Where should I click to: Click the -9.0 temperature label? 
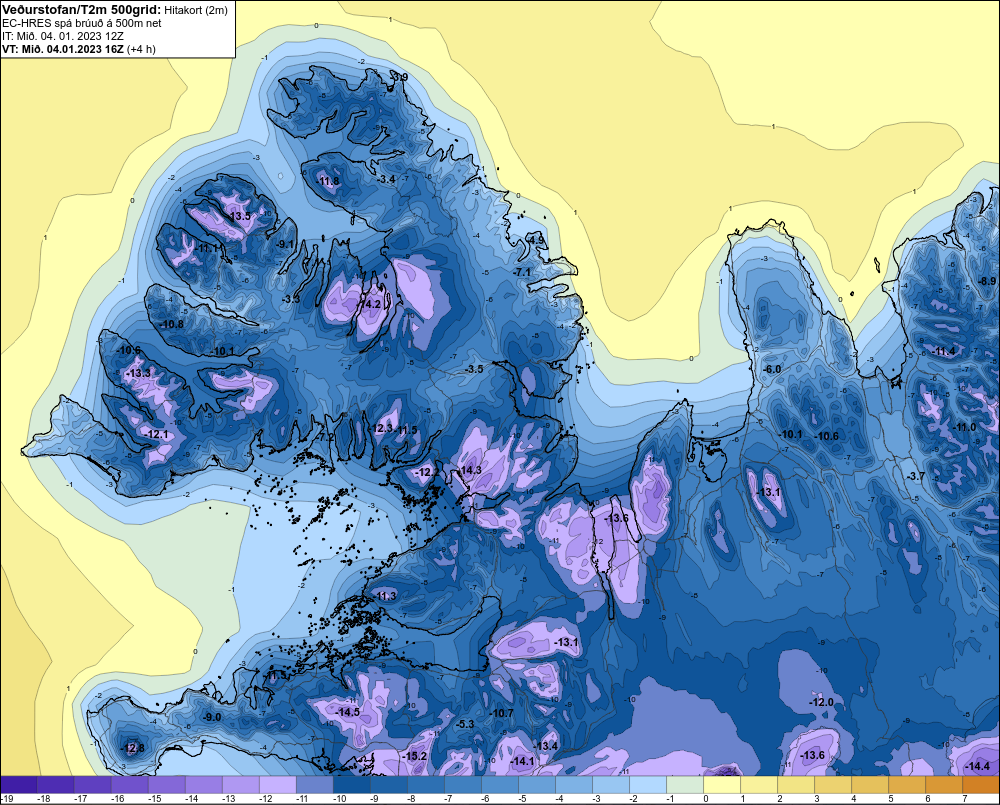[212, 717]
